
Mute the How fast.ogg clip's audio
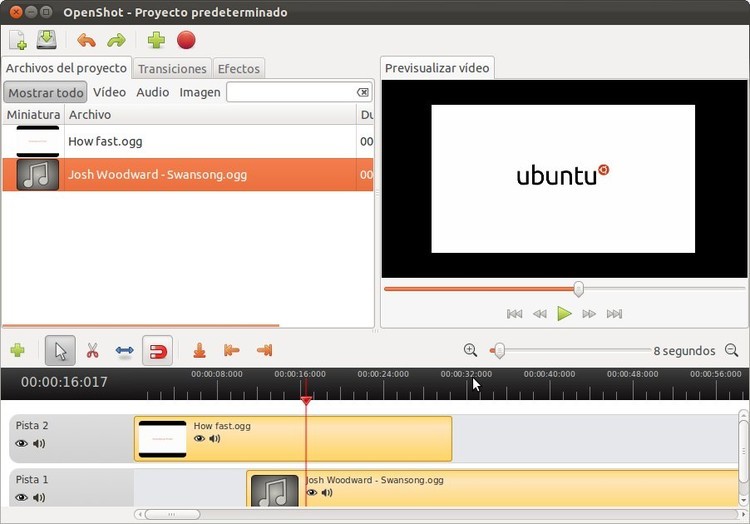[215, 438]
